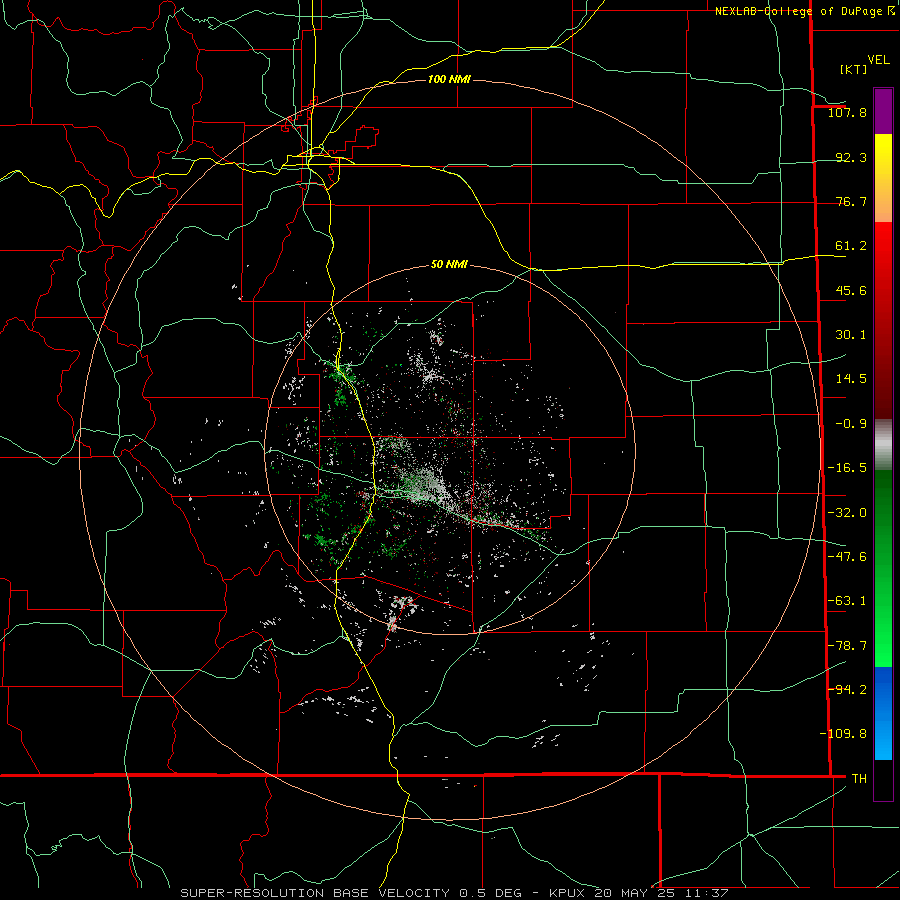Click the 76.7 velocity scale value
Image resolution: width=900 pixels, height=900 pixels.
[x=851, y=201]
